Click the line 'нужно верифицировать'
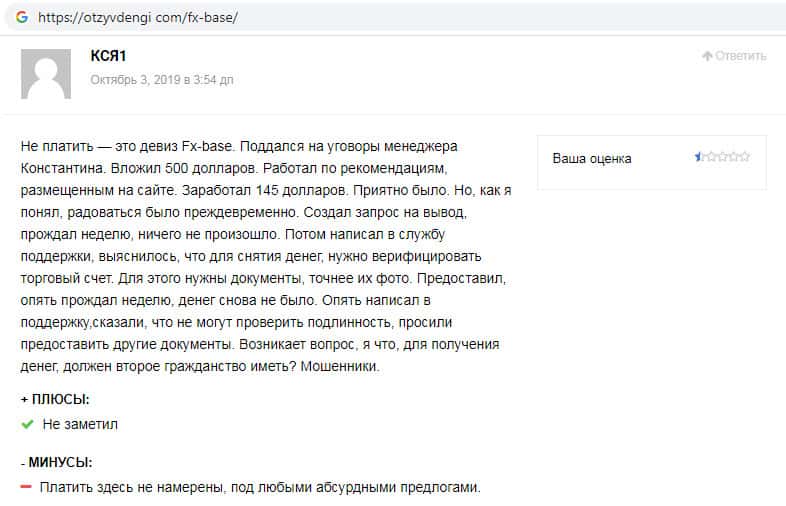786x506 pixels. tap(251, 257)
